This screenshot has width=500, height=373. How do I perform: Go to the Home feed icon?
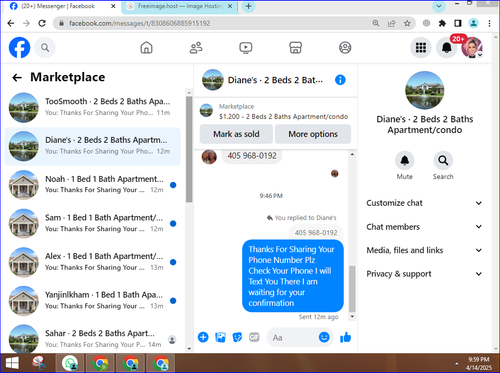(x=146, y=48)
